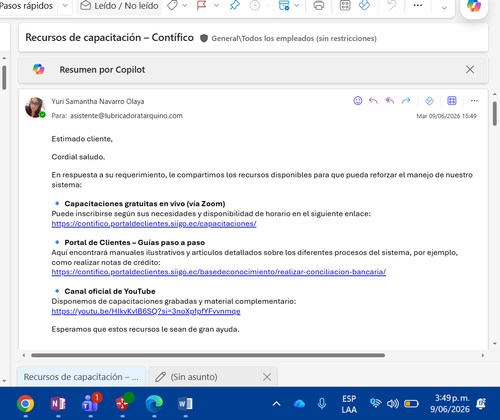This screenshot has width=500, height=420.
Task: Click the horizontal scrollbar of the message
Action: [x=208, y=355]
